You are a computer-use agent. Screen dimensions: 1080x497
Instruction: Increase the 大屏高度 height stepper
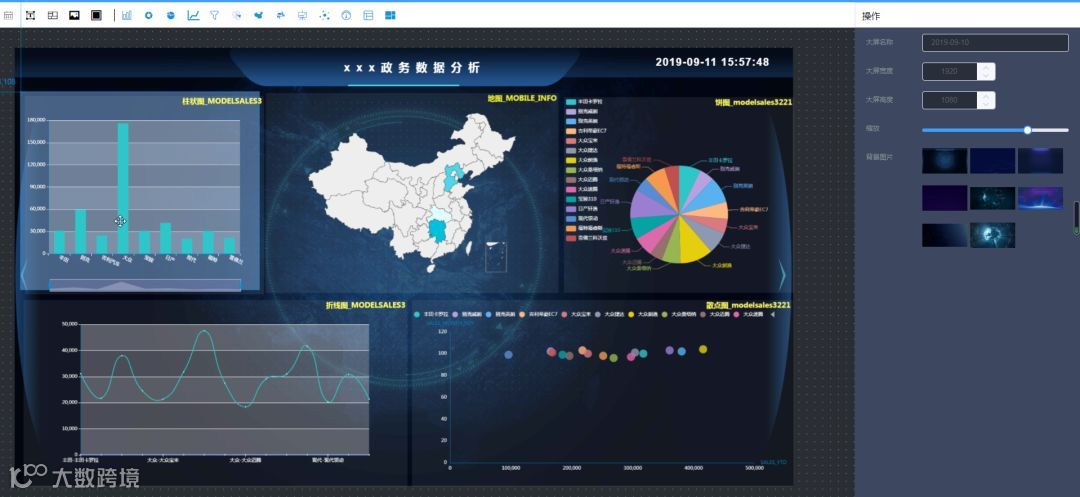point(986,96)
